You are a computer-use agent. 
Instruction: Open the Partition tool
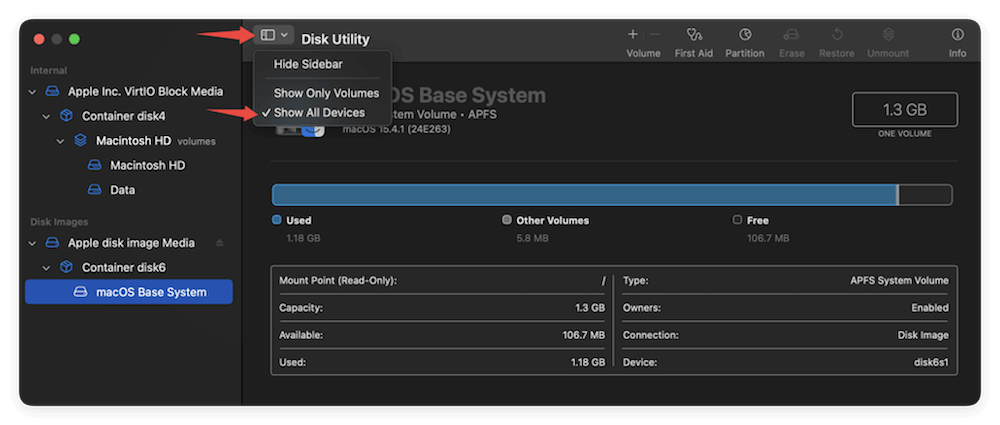tap(745, 34)
